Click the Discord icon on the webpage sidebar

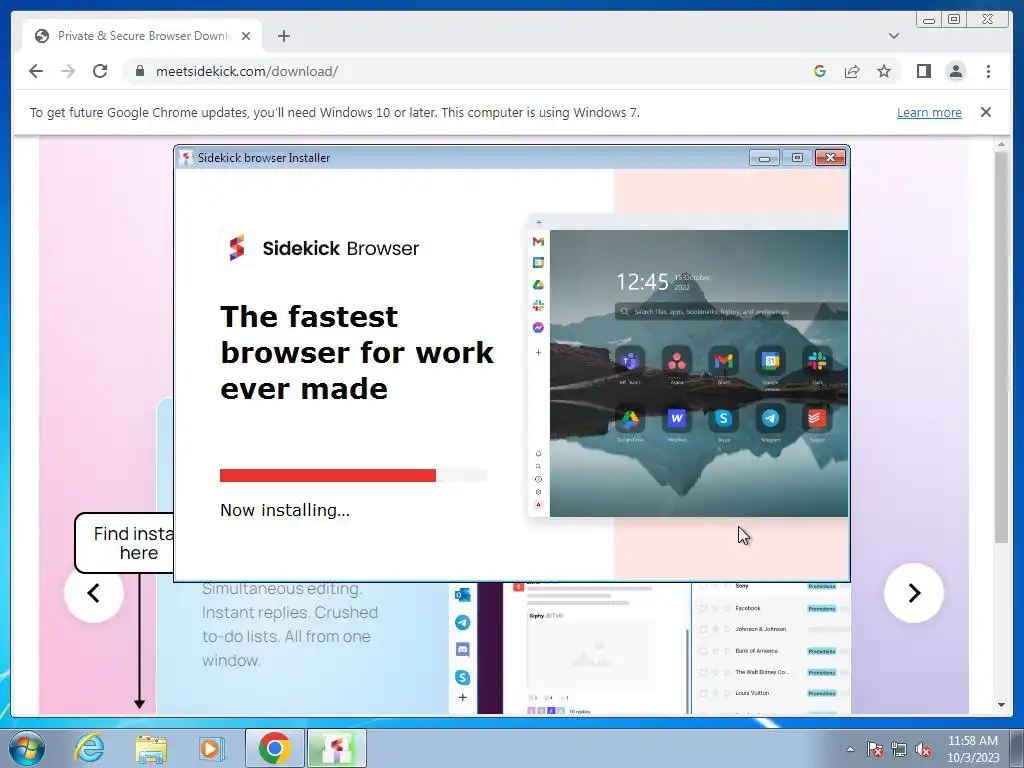click(462, 650)
